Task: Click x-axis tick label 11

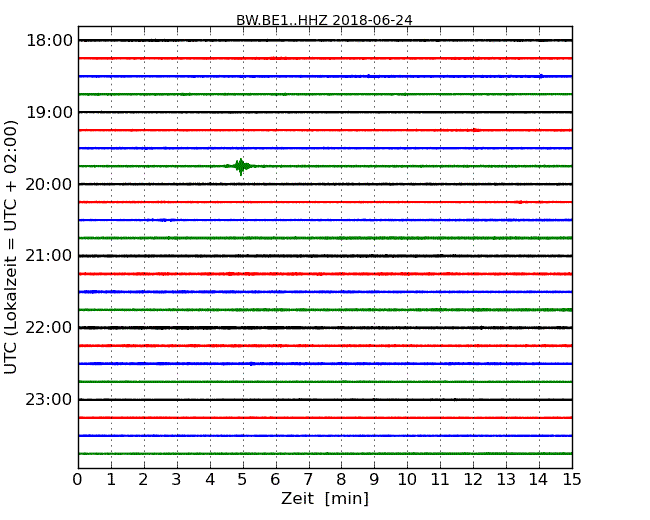Action: click(440, 479)
